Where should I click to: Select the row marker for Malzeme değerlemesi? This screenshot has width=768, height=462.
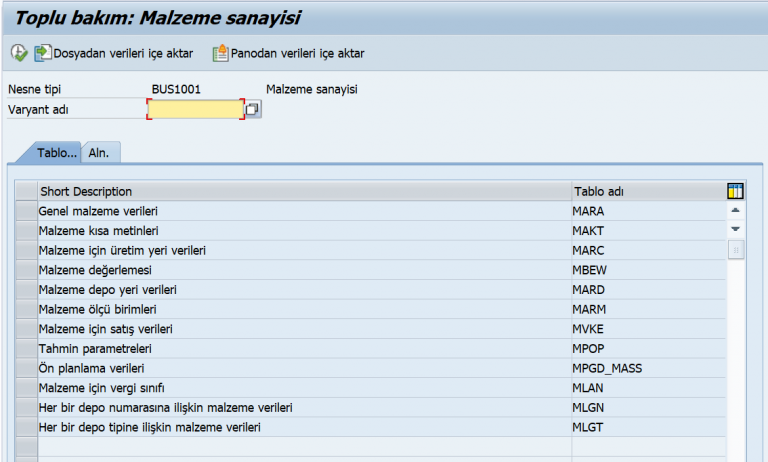click(x=26, y=270)
